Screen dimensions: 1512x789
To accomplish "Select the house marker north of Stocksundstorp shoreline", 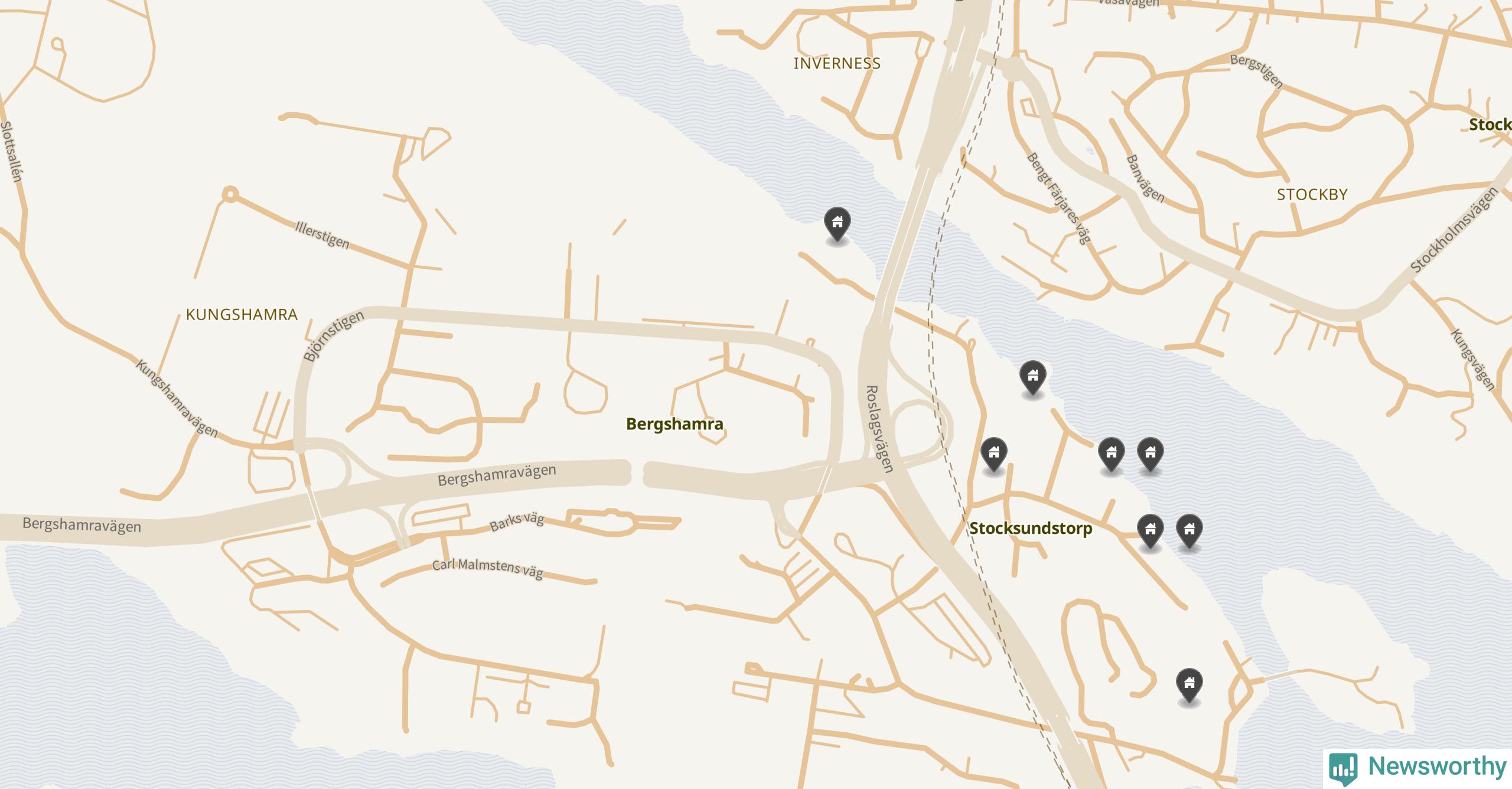I will 1032,377.
